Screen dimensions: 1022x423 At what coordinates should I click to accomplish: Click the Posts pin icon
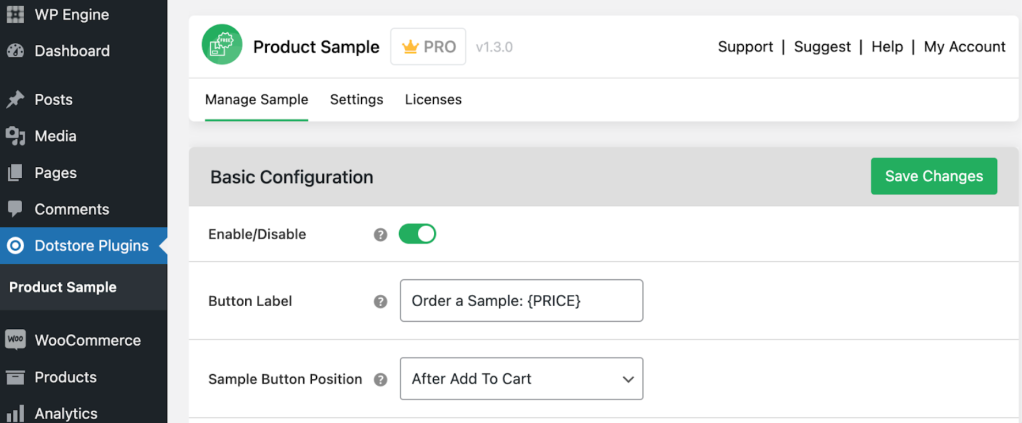point(15,100)
